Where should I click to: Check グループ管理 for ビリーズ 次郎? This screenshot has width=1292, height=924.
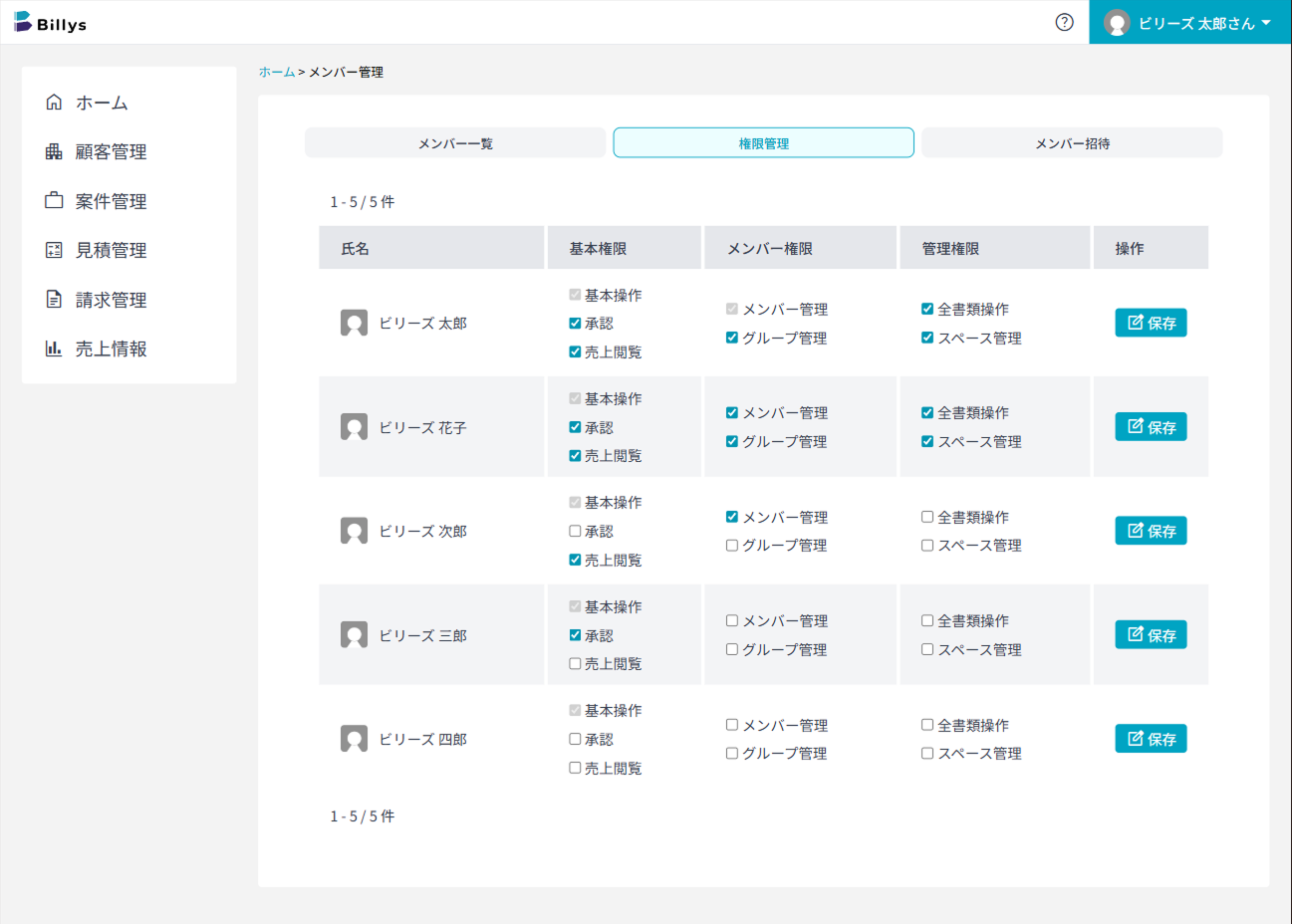coord(732,546)
